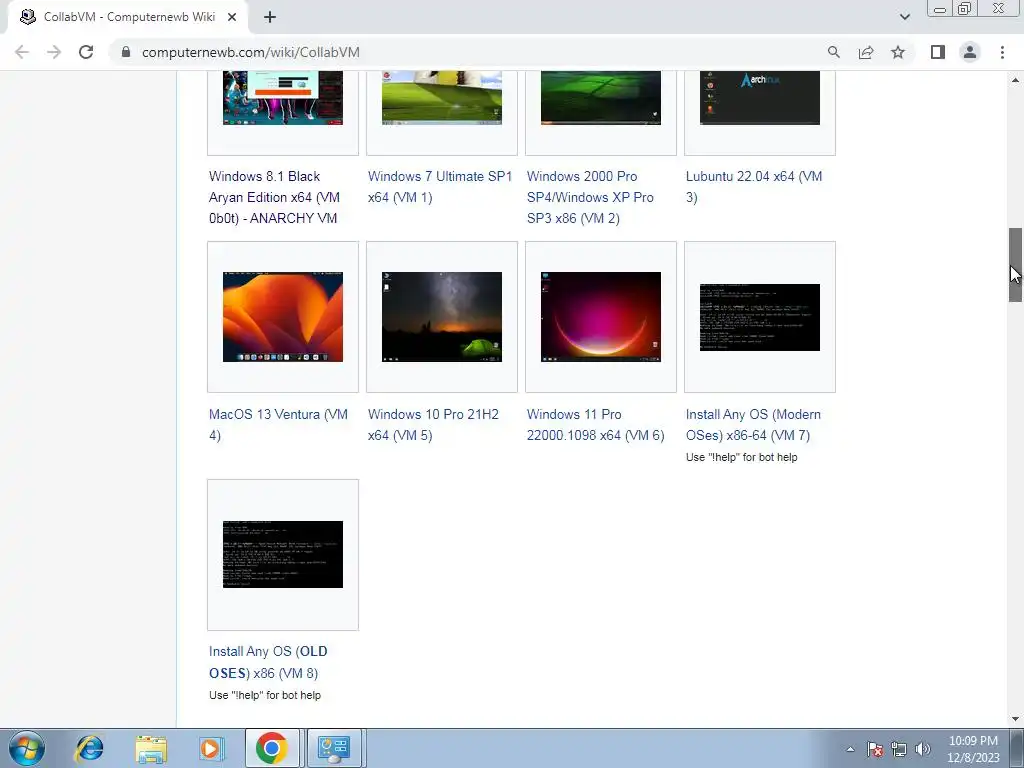The width and height of the screenshot is (1024, 768).
Task: Open Windows 11 Pro 22000.1098 x64 link
Action: click(x=596, y=424)
